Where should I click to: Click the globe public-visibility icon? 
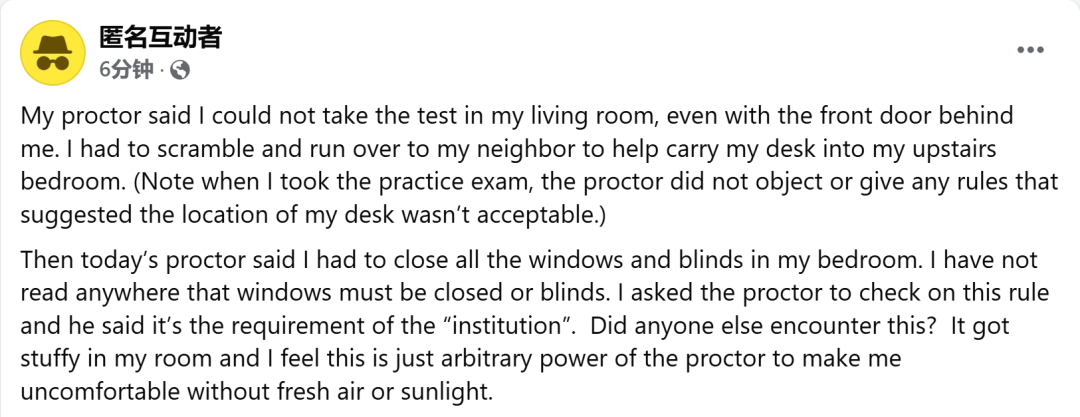pos(180,70)
